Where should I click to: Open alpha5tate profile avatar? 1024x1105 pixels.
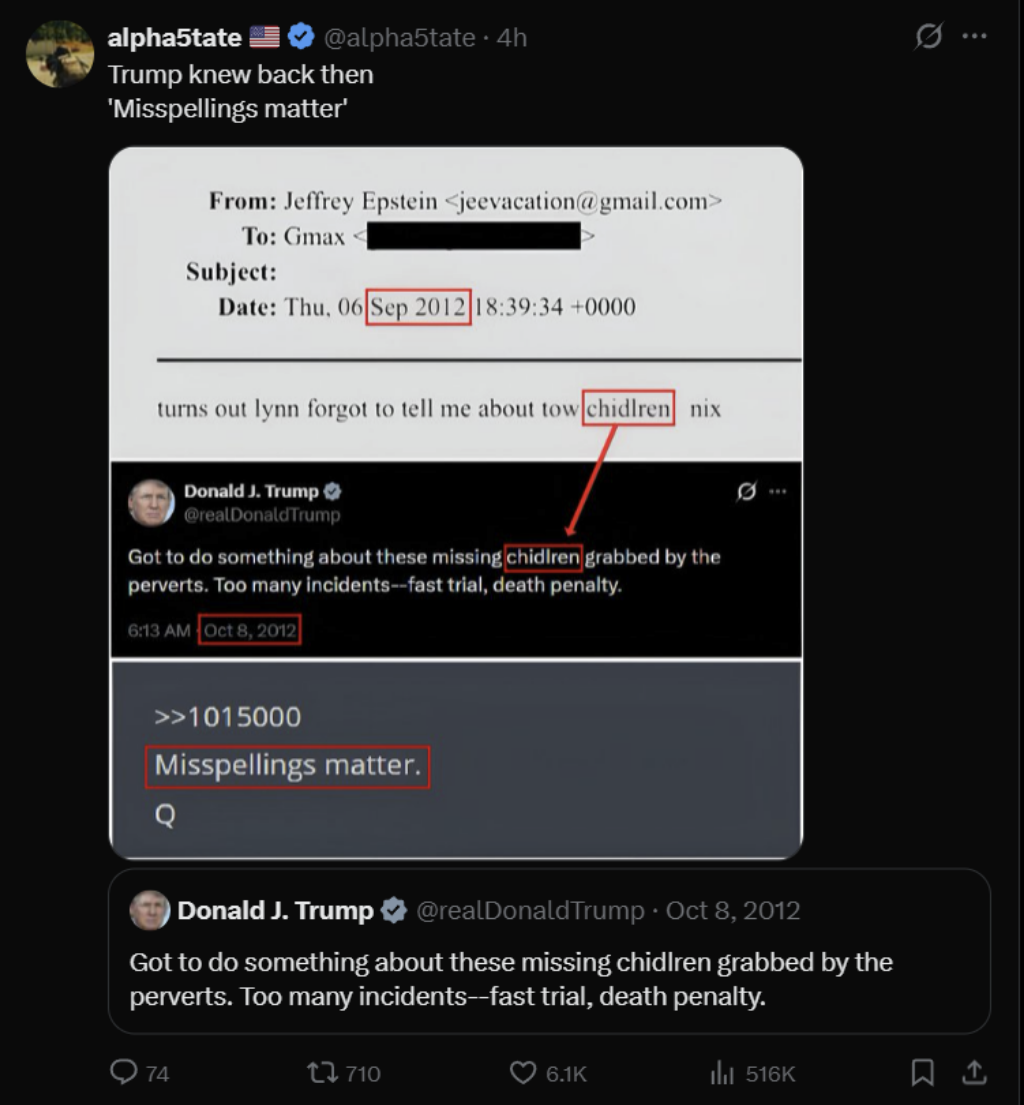pyautogui.click(x=59, y=53)
